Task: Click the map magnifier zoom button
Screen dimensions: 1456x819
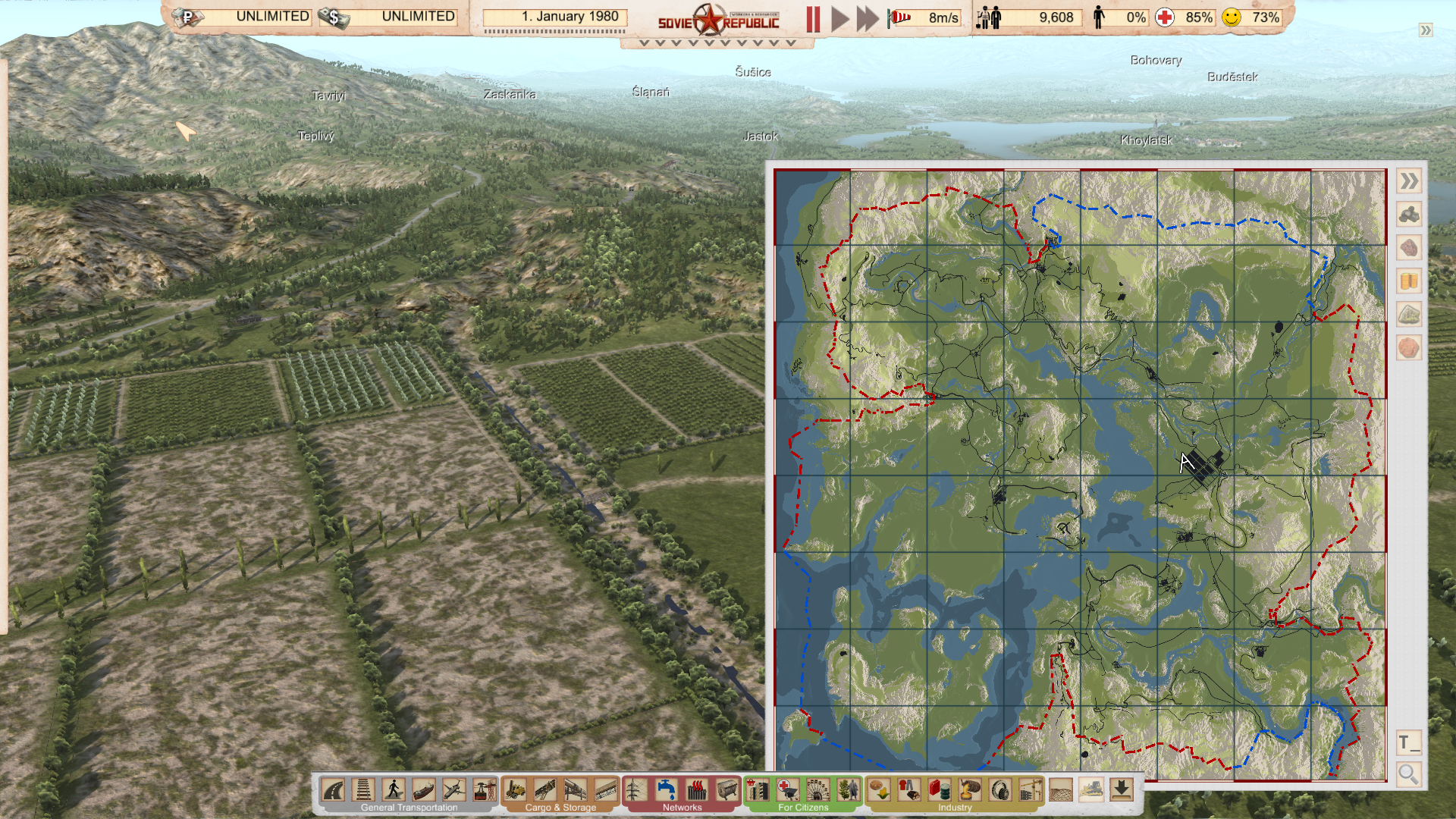Action: 1409,774
